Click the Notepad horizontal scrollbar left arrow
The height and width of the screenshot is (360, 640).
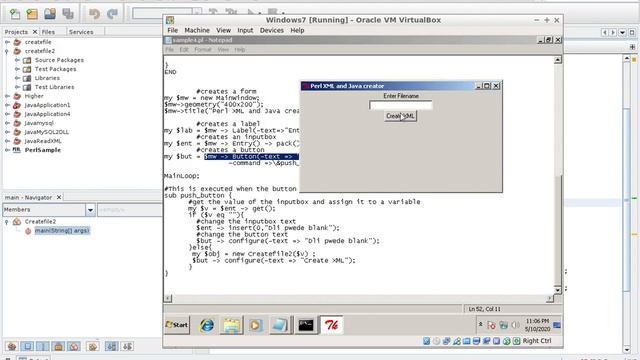[168, 298]
